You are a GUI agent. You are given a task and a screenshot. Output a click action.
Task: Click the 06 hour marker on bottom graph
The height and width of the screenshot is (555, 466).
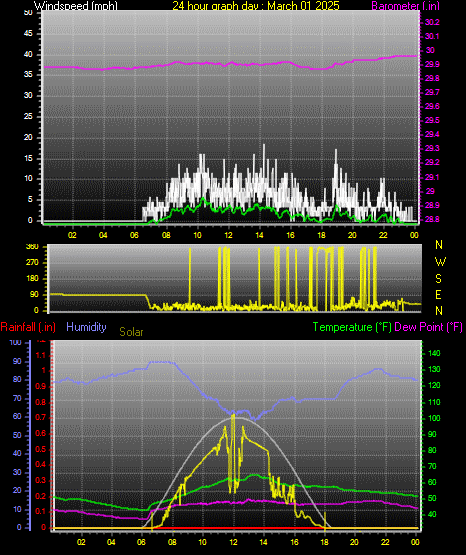coord(141,542)
